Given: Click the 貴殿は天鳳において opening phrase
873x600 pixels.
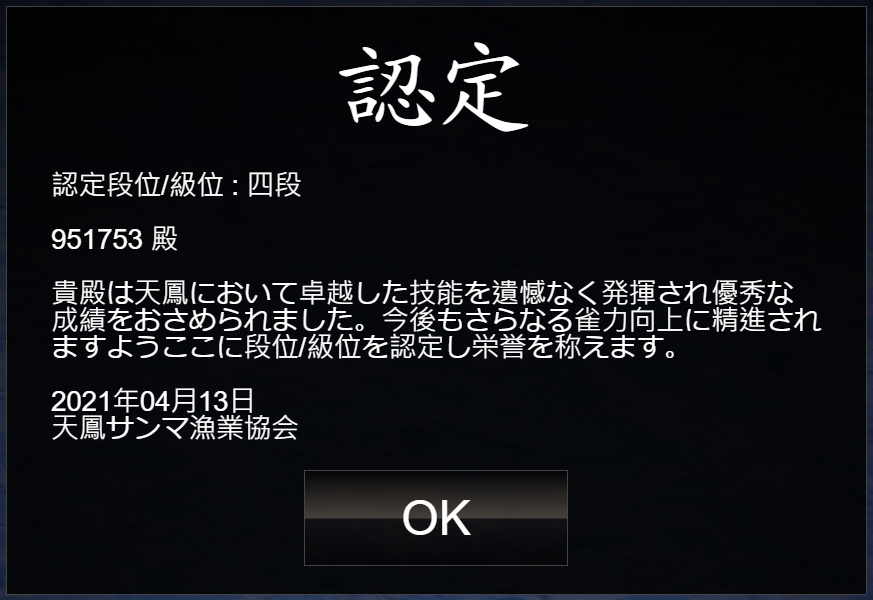Looking at the screenshot, I should [176, 293].
